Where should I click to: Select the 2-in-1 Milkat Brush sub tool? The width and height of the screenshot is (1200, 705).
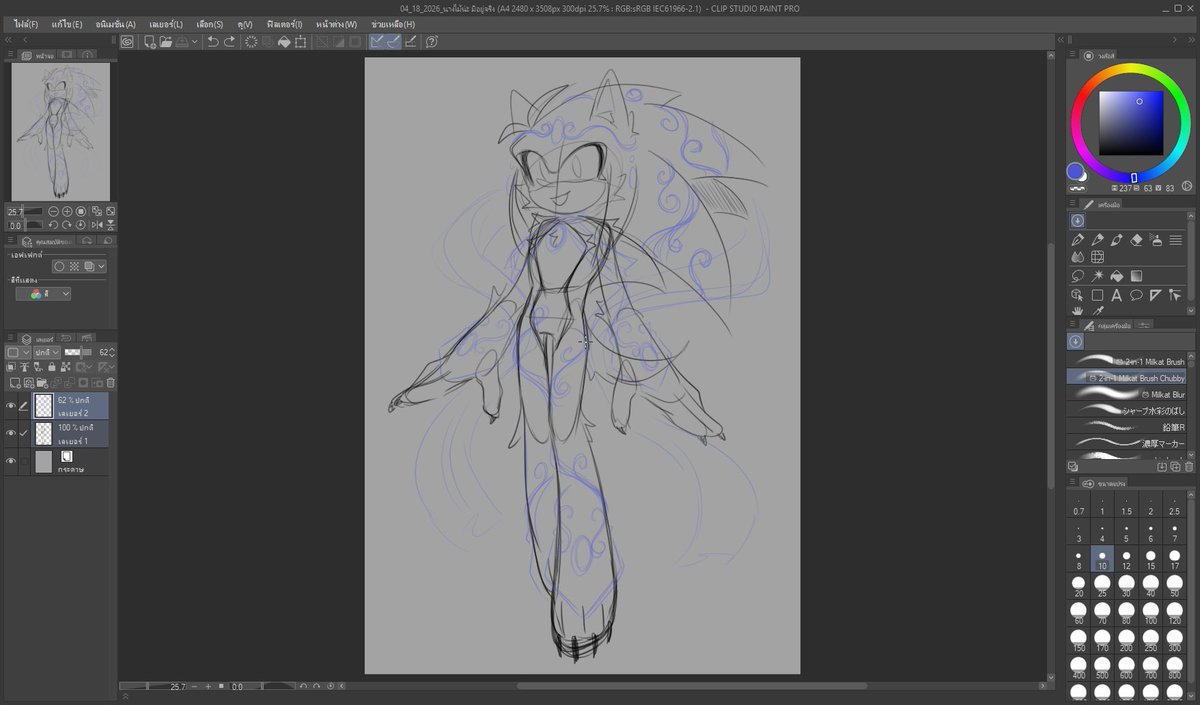tap(1126, 361)
